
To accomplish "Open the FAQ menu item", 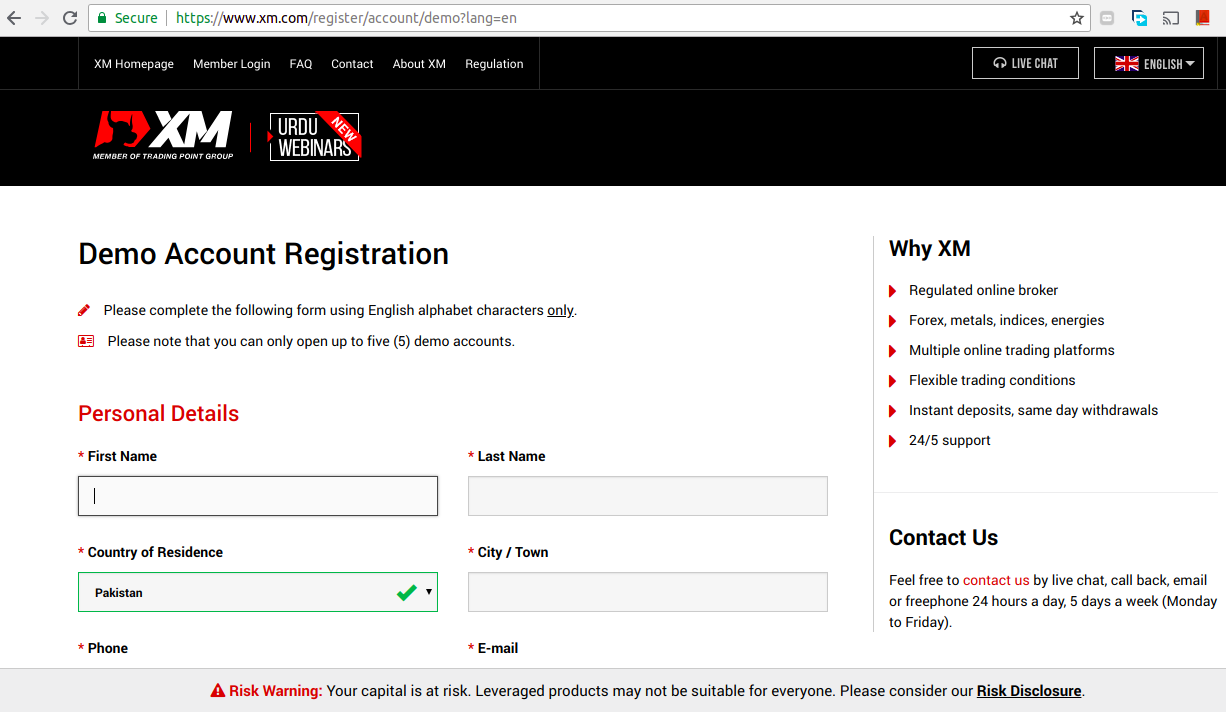I will click(301, 63).
